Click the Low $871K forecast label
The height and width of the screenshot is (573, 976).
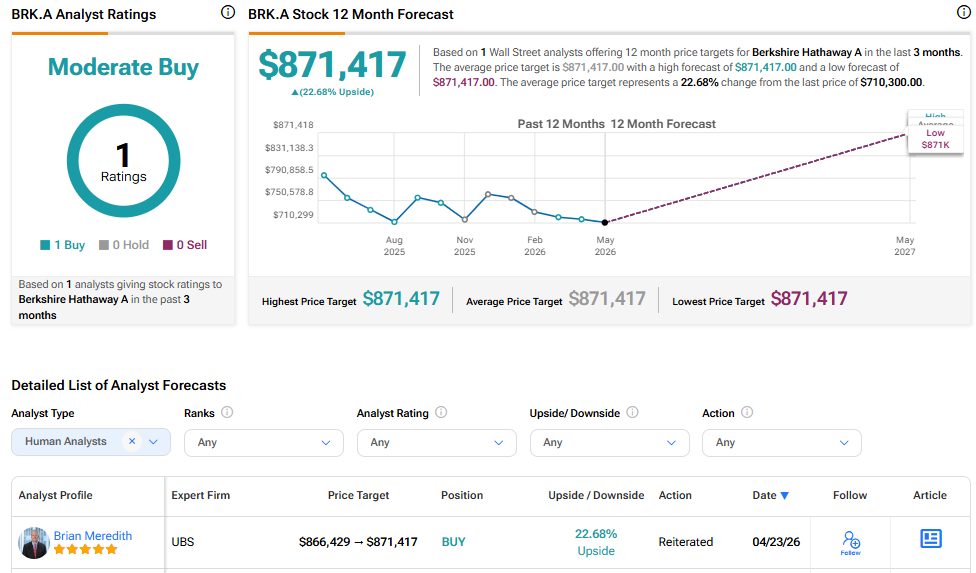(936, 139)
